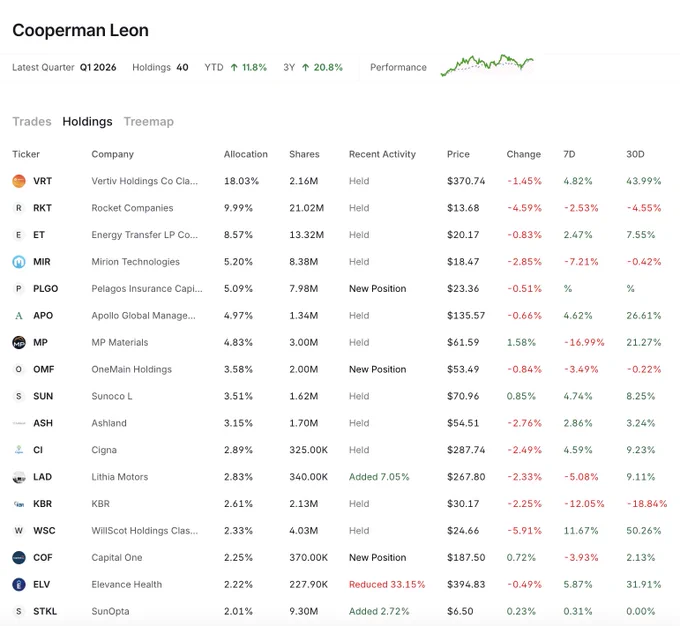680x626 pixels.
Task: Click the Lithia Motors LAD logo icon
Action: pos(19,477)
